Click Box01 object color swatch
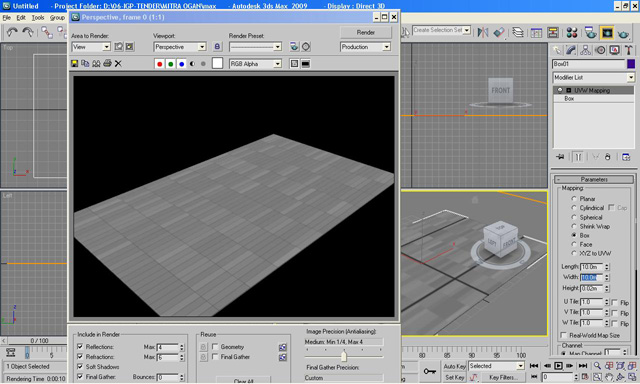Viewport: 640px width, 384px height. [631, 64]
